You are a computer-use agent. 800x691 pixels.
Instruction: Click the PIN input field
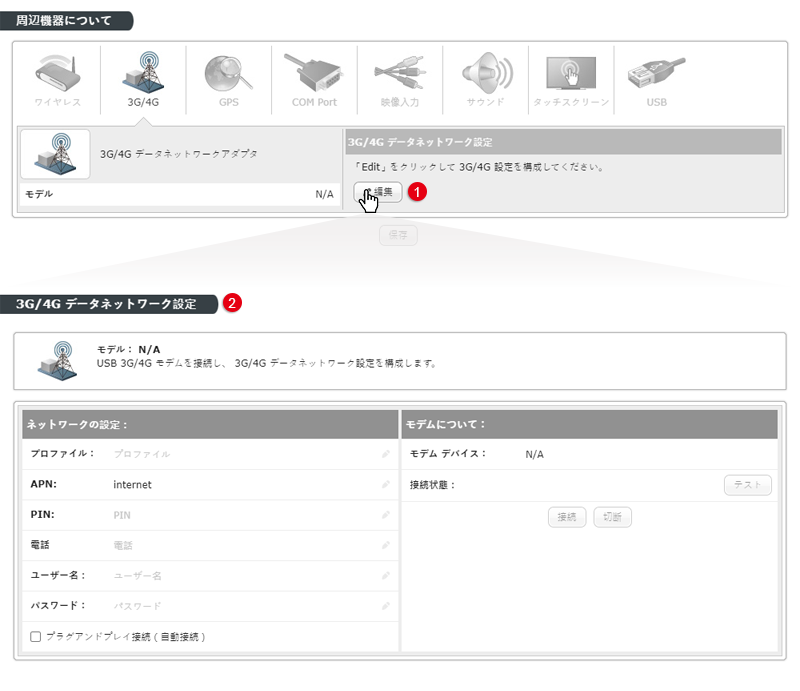pyautogui.click(x=245, y=515)
